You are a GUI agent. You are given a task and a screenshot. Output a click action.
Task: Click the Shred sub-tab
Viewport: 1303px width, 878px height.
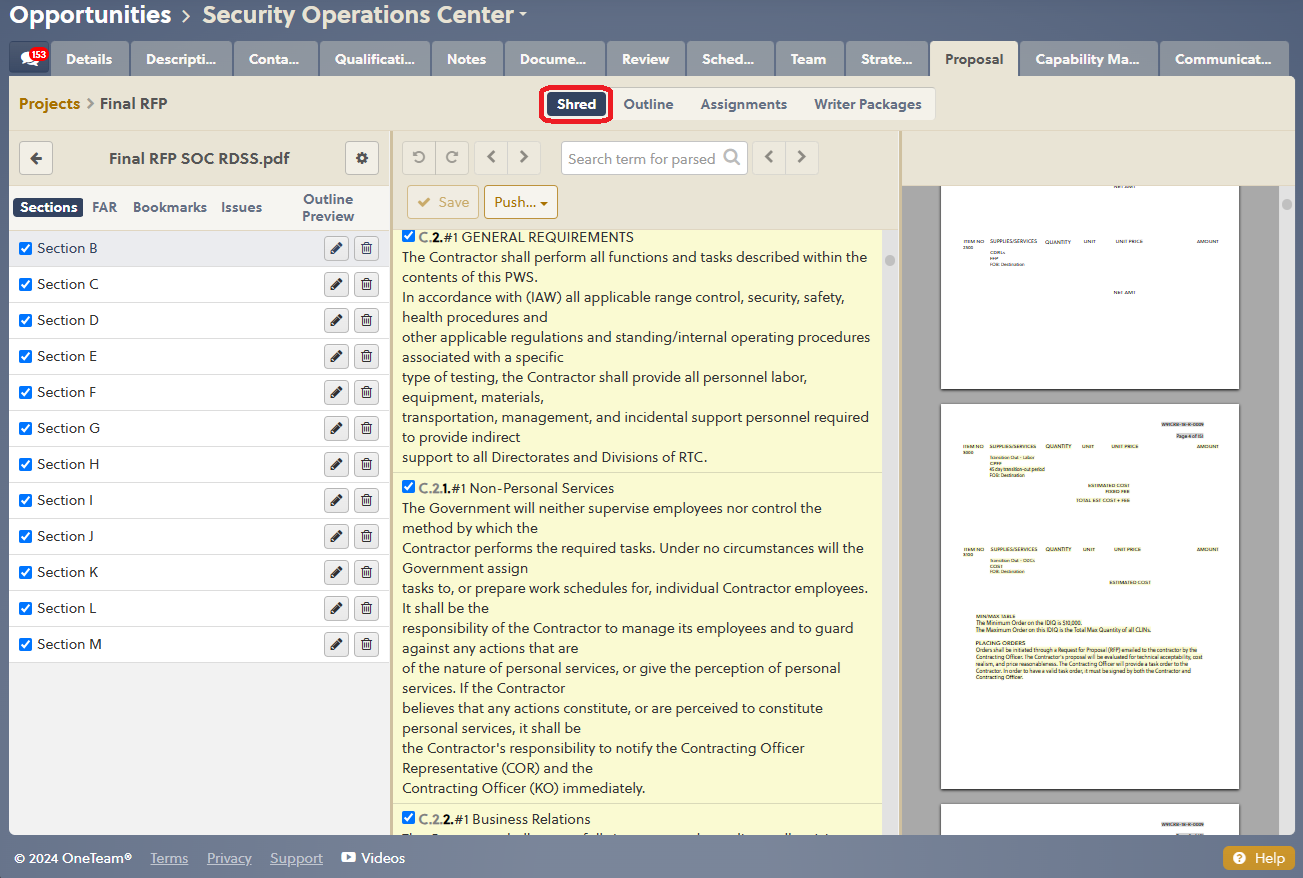pos(576,104)
